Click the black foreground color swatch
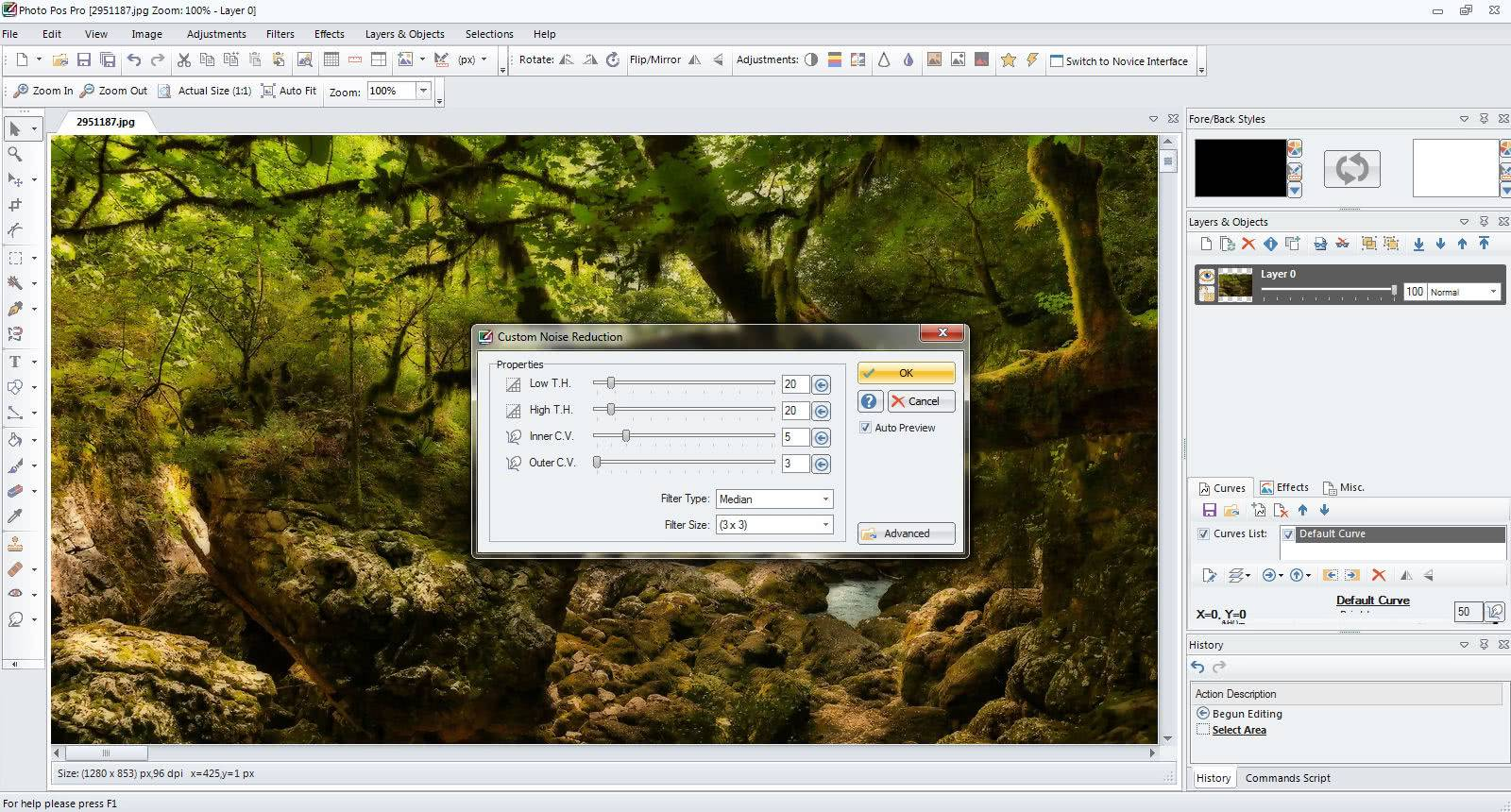 [1240, 168]
